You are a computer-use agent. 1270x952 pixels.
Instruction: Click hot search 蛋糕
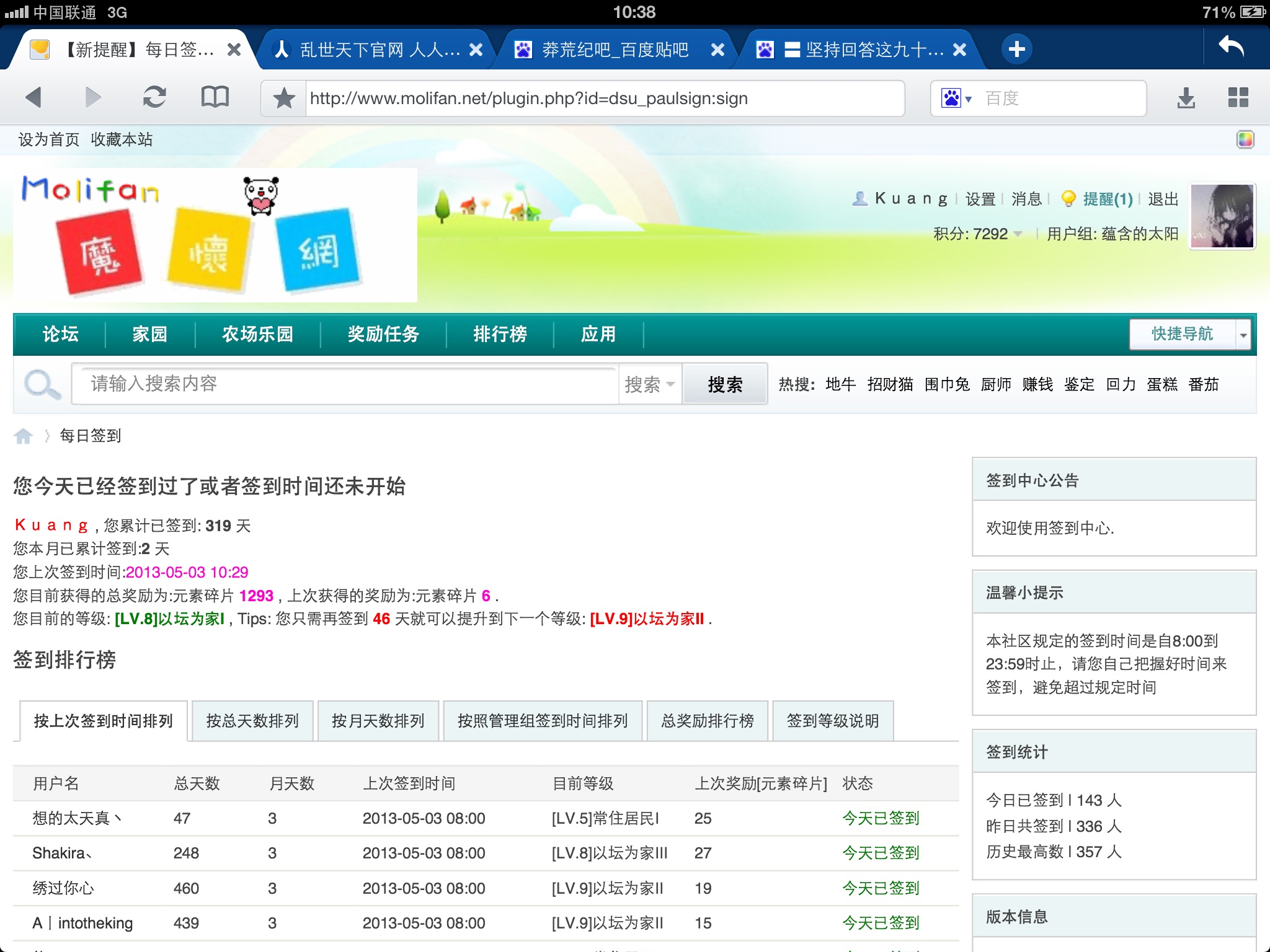pos(1162,384)
